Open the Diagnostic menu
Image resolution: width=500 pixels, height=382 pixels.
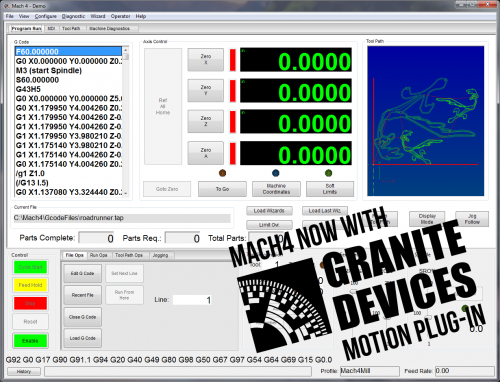[73, 16]
